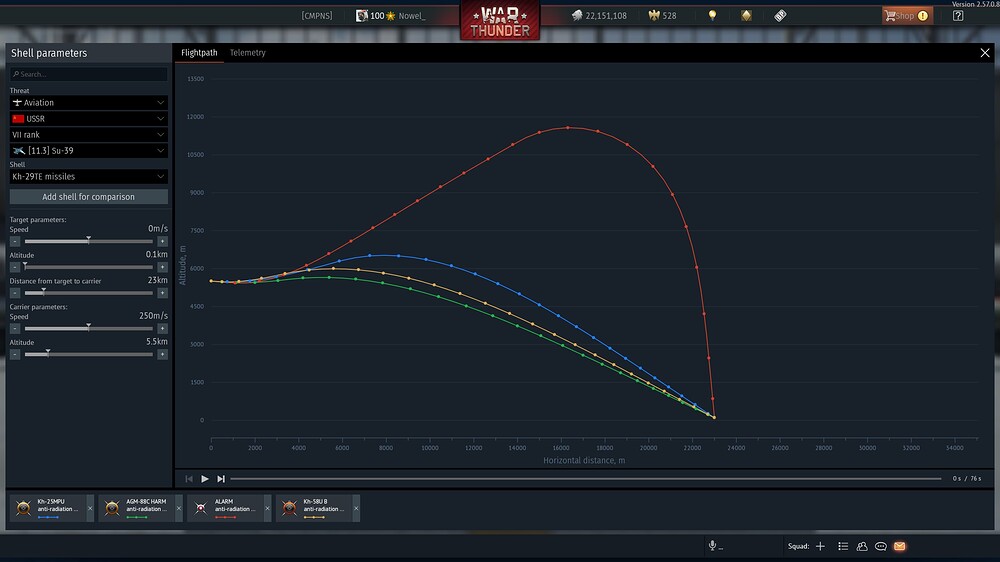The width and height of the screenshot is (1000, 562).
Task: Decrease distance from target to carrier
Action: click(15, 293)
